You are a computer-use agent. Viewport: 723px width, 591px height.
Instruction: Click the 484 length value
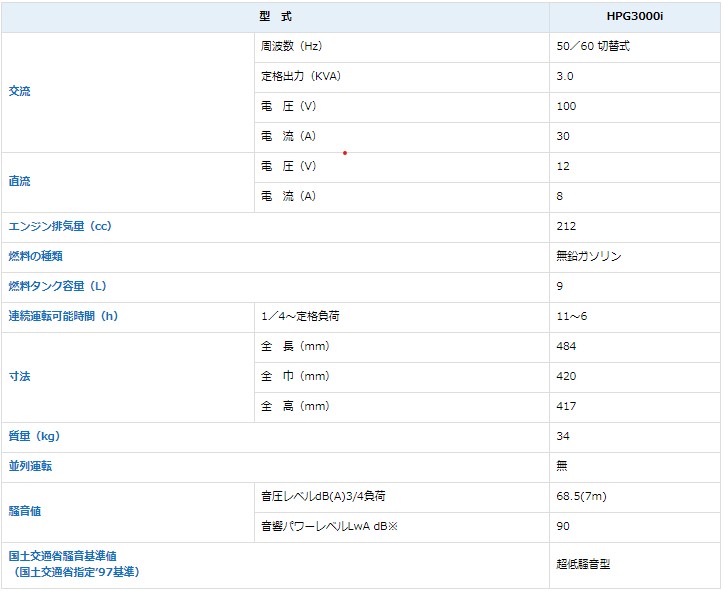click(x=566, y=346)
